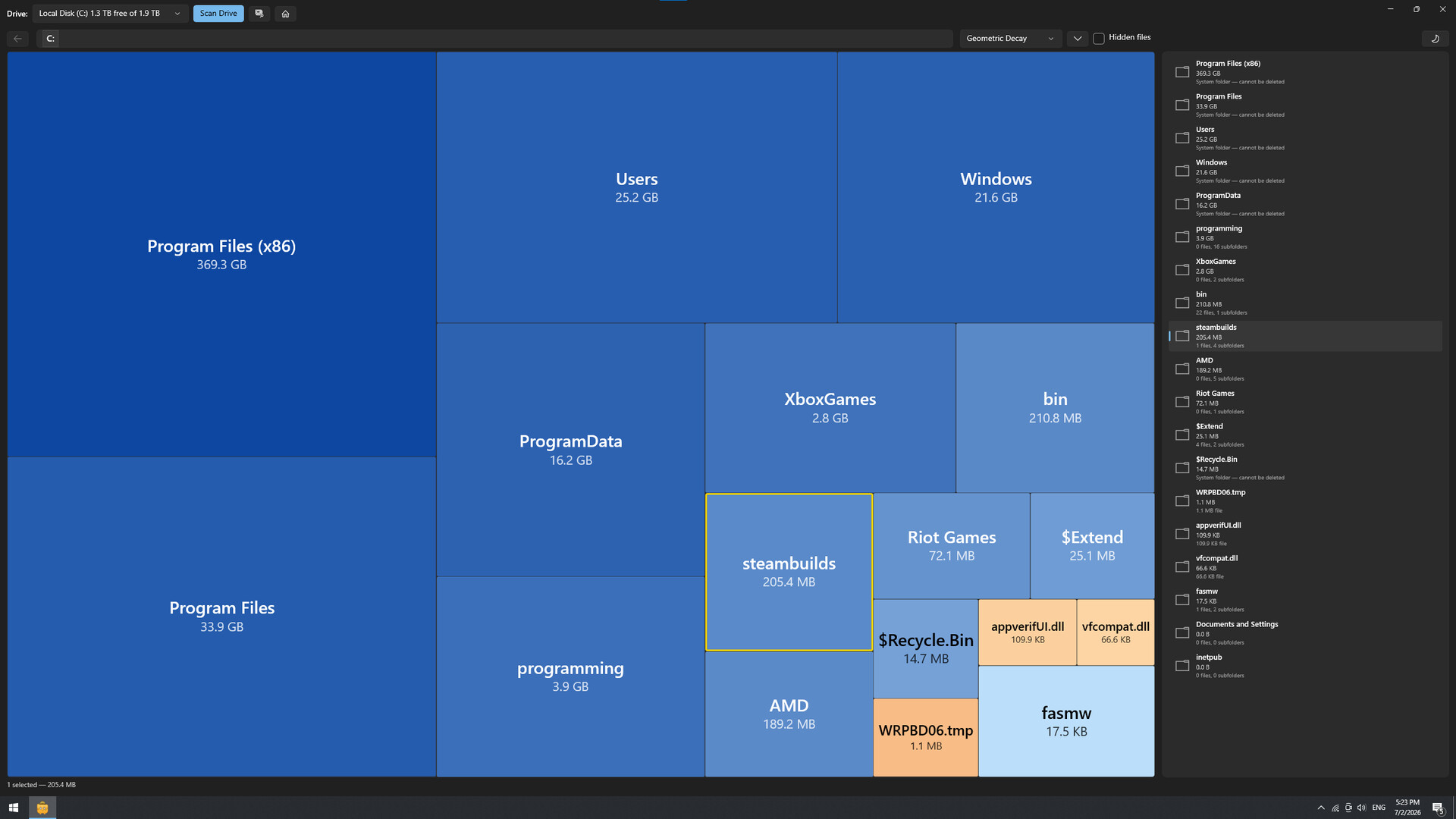
Task: Select the $Extend treemap tile
Action: click(x=1092, y=546)
